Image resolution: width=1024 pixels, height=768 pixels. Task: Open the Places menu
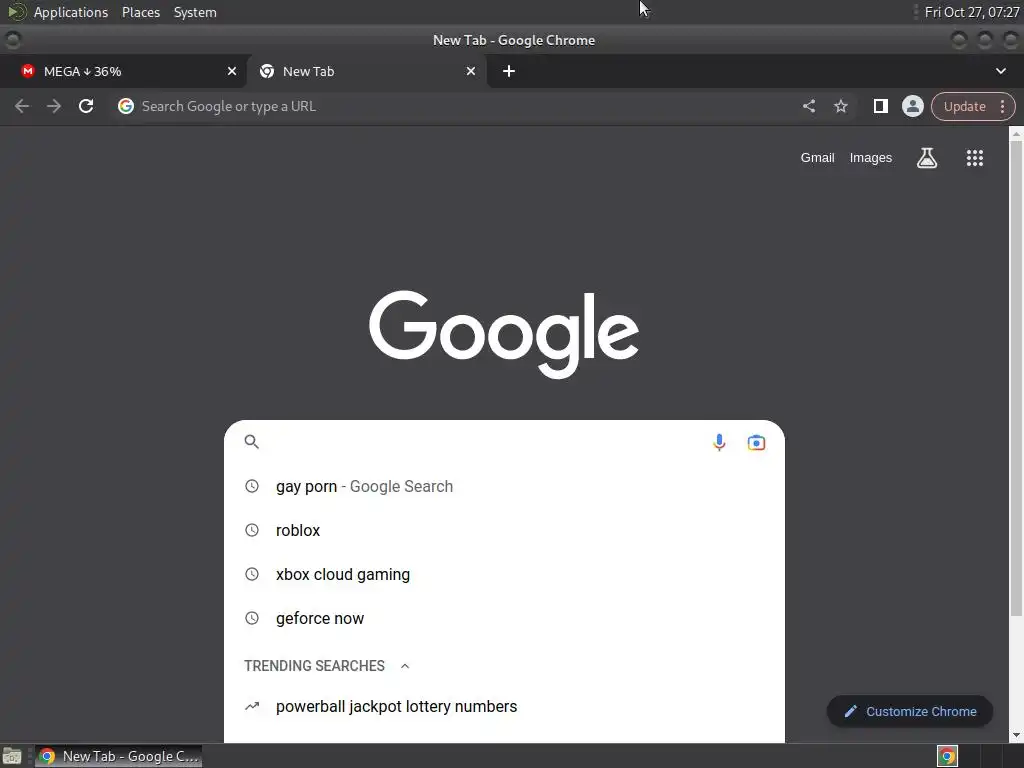click(x=141, y=12)
